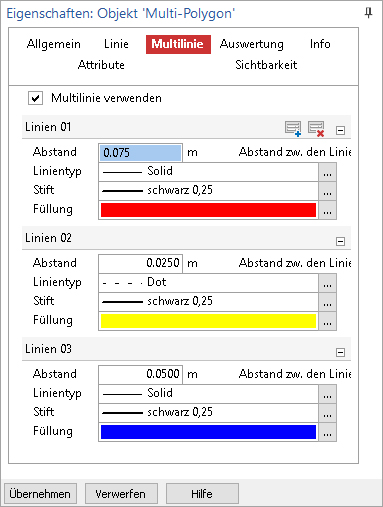Open Füllung browse button in Linien 03
Viewport: 383px width, 507px height.
tap(327, 432)
